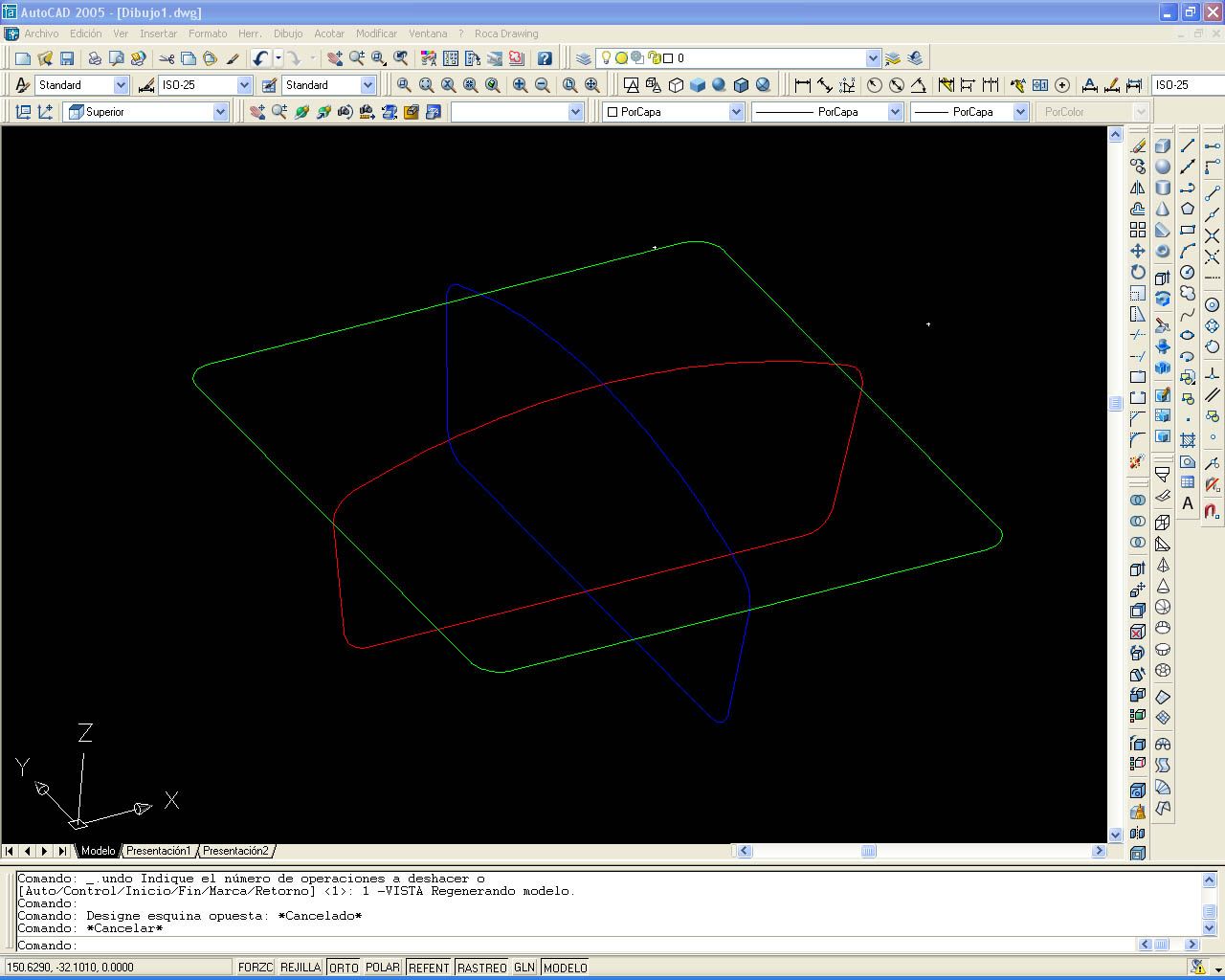
Task: Toggle GLN lineweight display
Action: coord(524,968)
